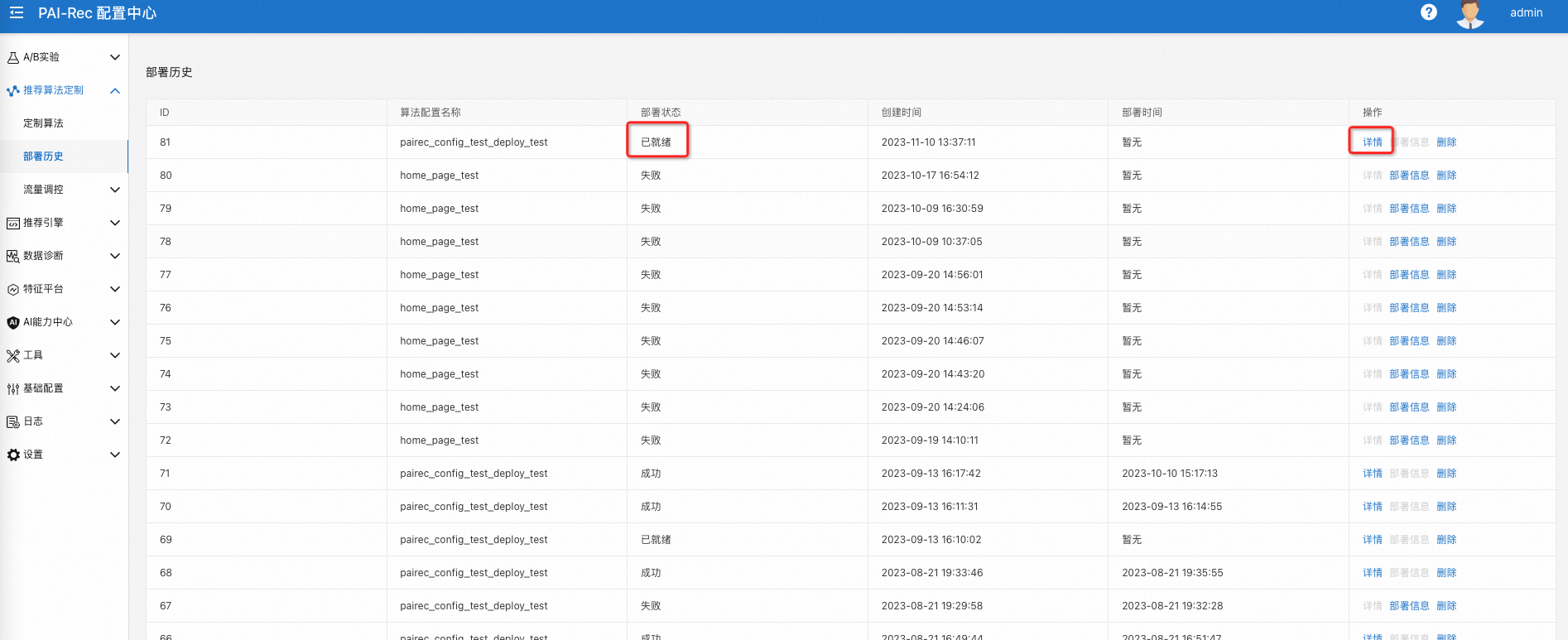Delete deployment record ID 71
Screen dimensions: 1568x640
coord(1446,474)
